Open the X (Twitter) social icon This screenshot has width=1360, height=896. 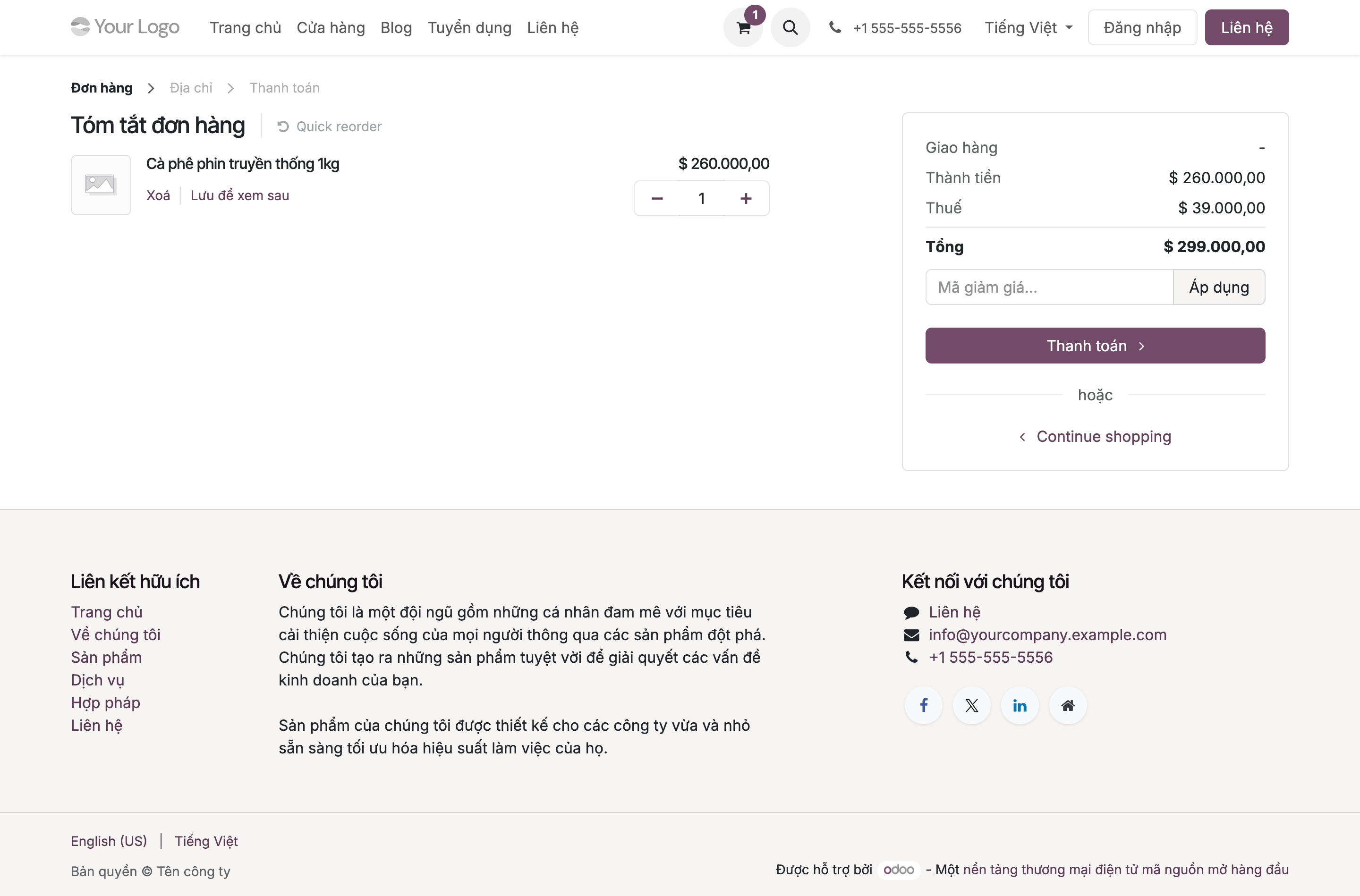[971, 705]
